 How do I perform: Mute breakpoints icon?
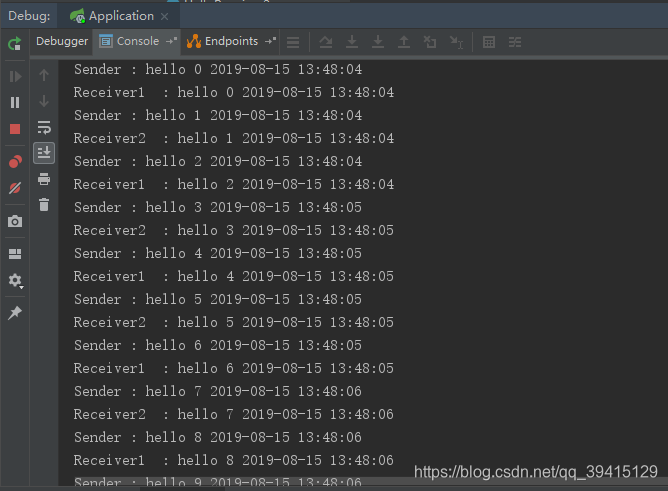click(15, 188)
